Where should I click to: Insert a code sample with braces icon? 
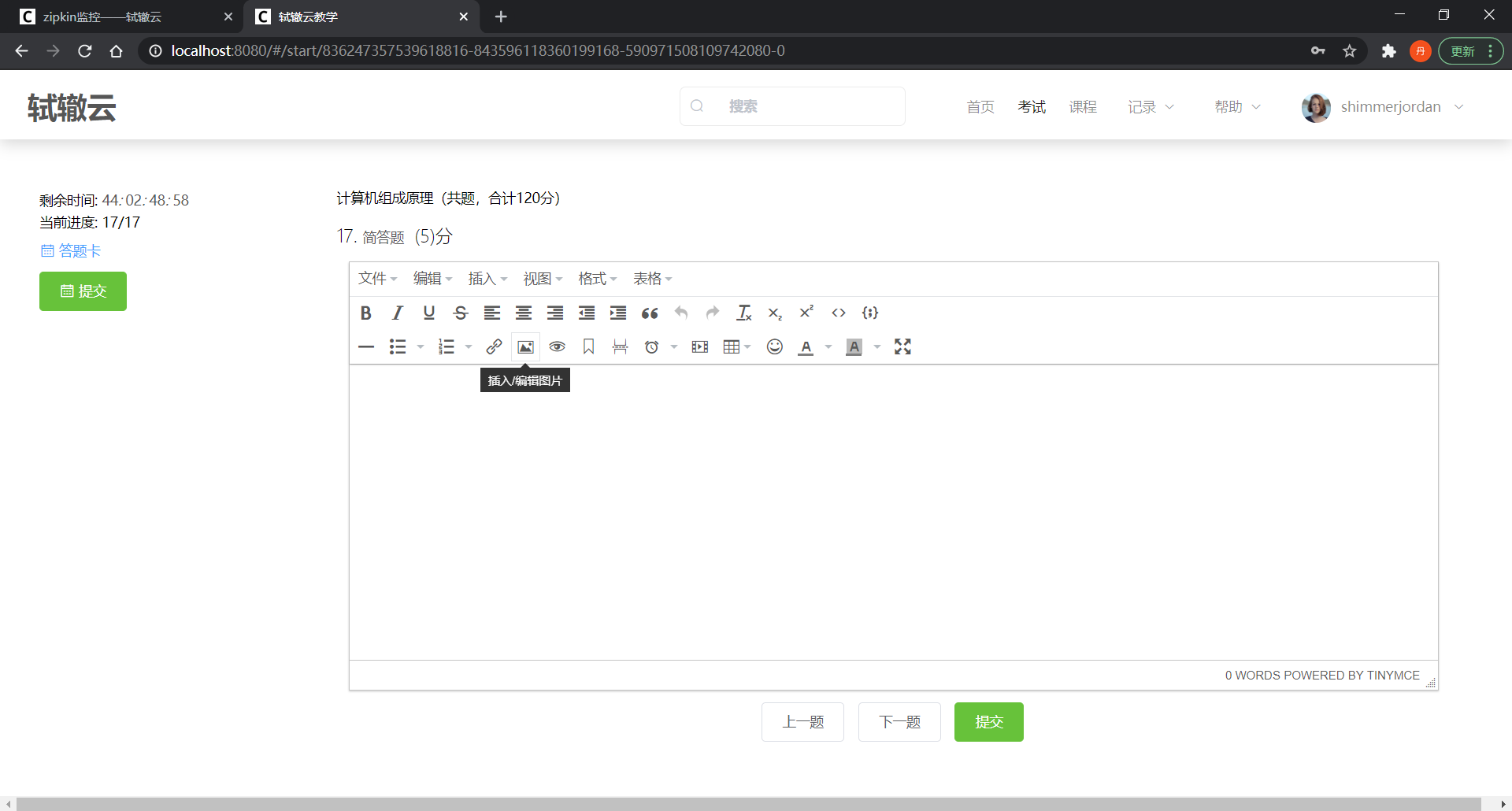(870, 313)
